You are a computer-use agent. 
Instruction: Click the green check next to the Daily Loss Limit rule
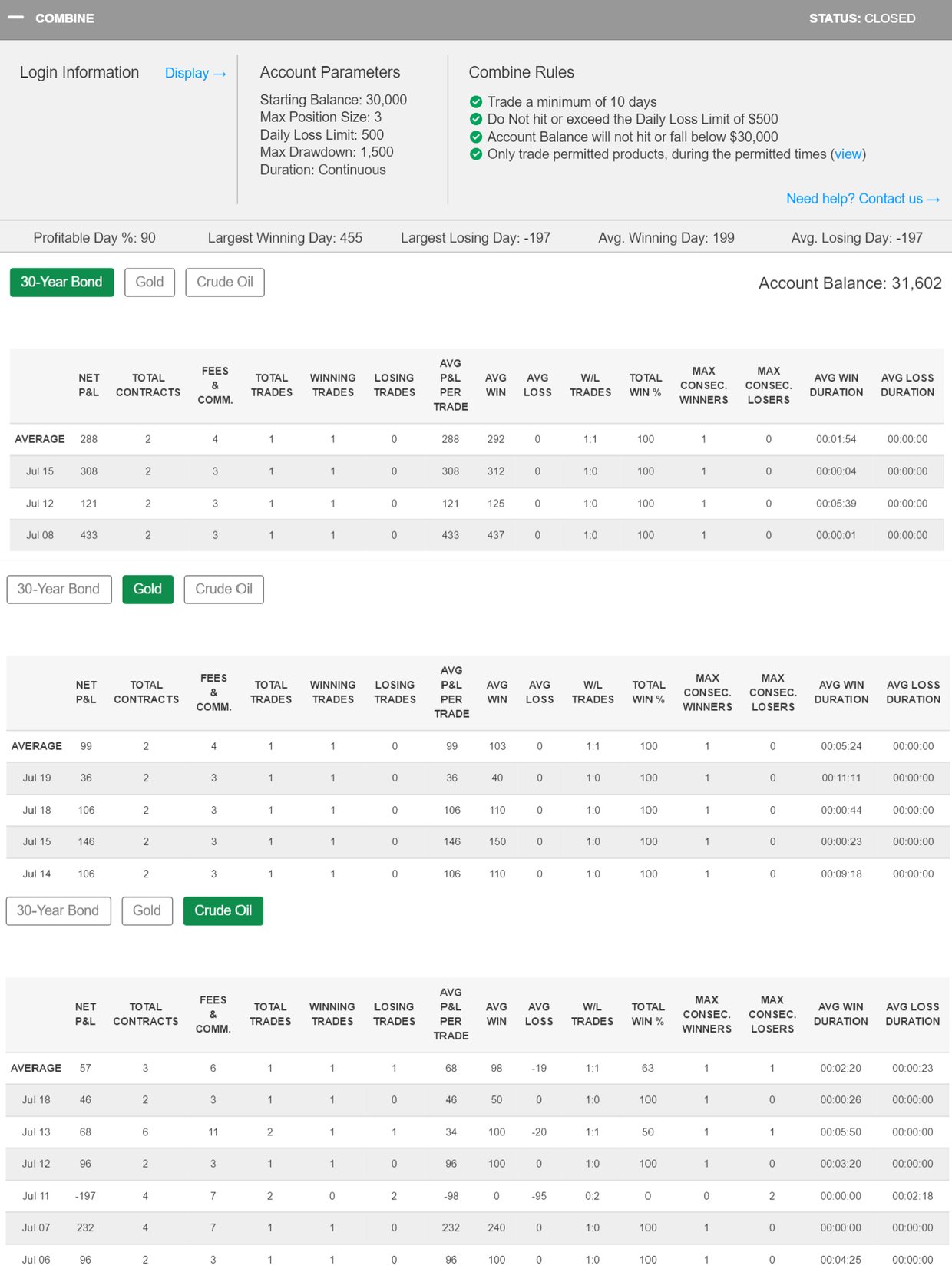click(x=476, y=119)
